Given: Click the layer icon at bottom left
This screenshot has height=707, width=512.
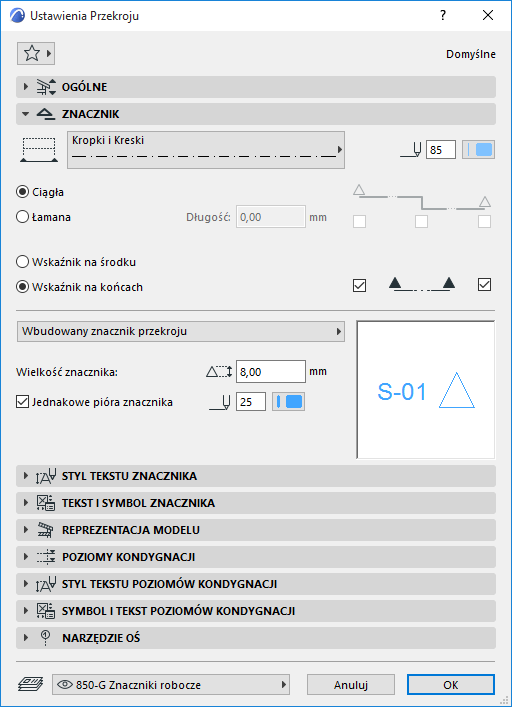Looking at the screenshot, I should click(31, 684).
